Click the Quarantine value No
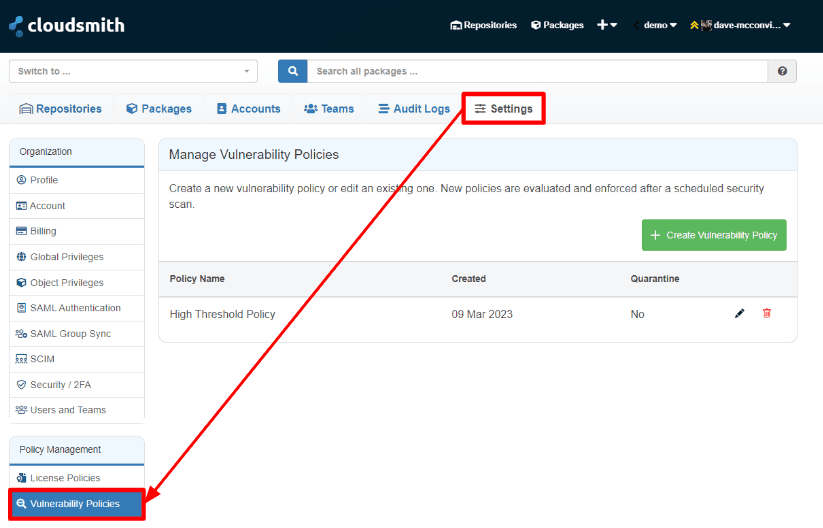The height and width of the screenshot is (528, 823). pos(637,314)
